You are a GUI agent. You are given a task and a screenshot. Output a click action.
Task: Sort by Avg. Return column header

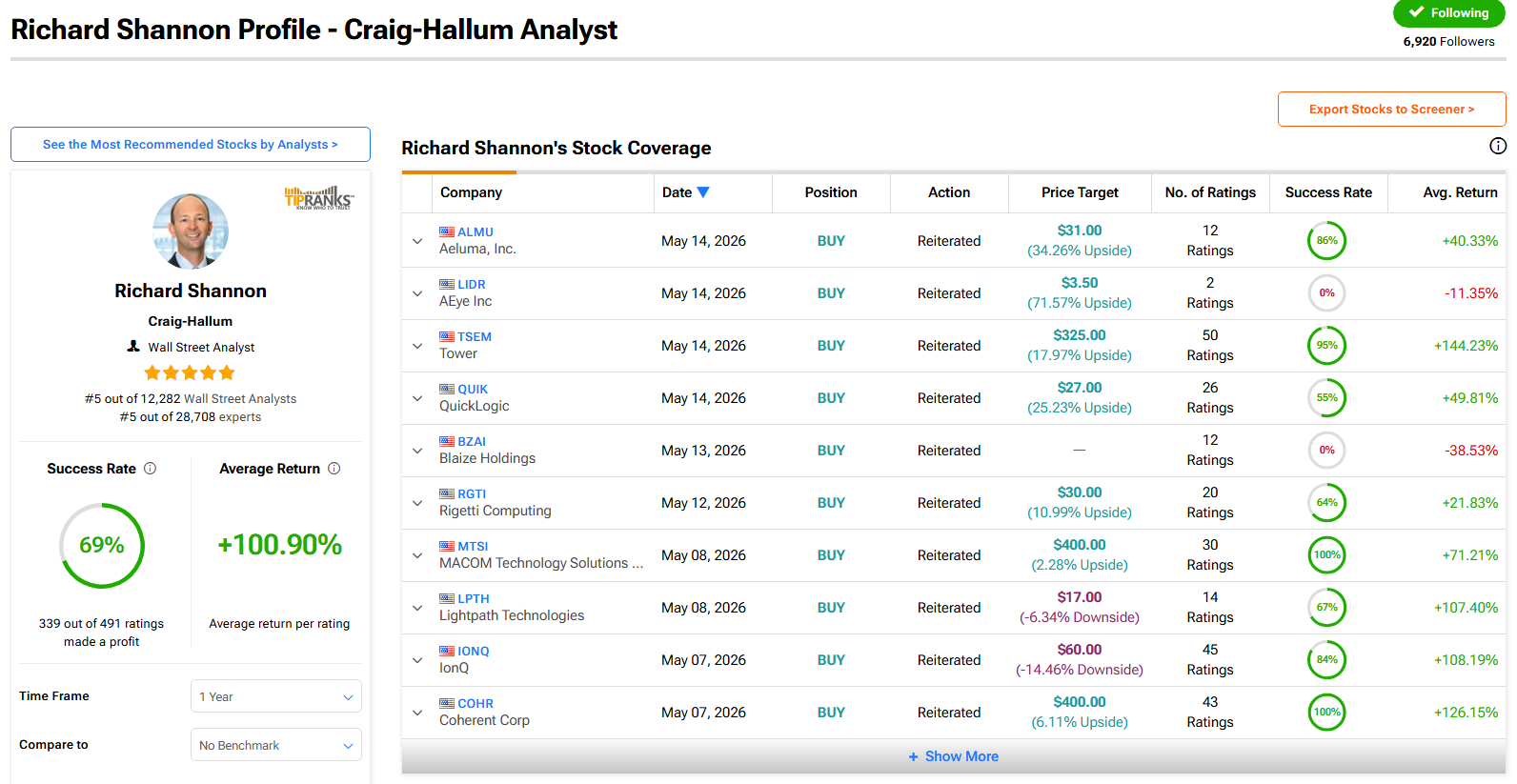[1460, 192]
